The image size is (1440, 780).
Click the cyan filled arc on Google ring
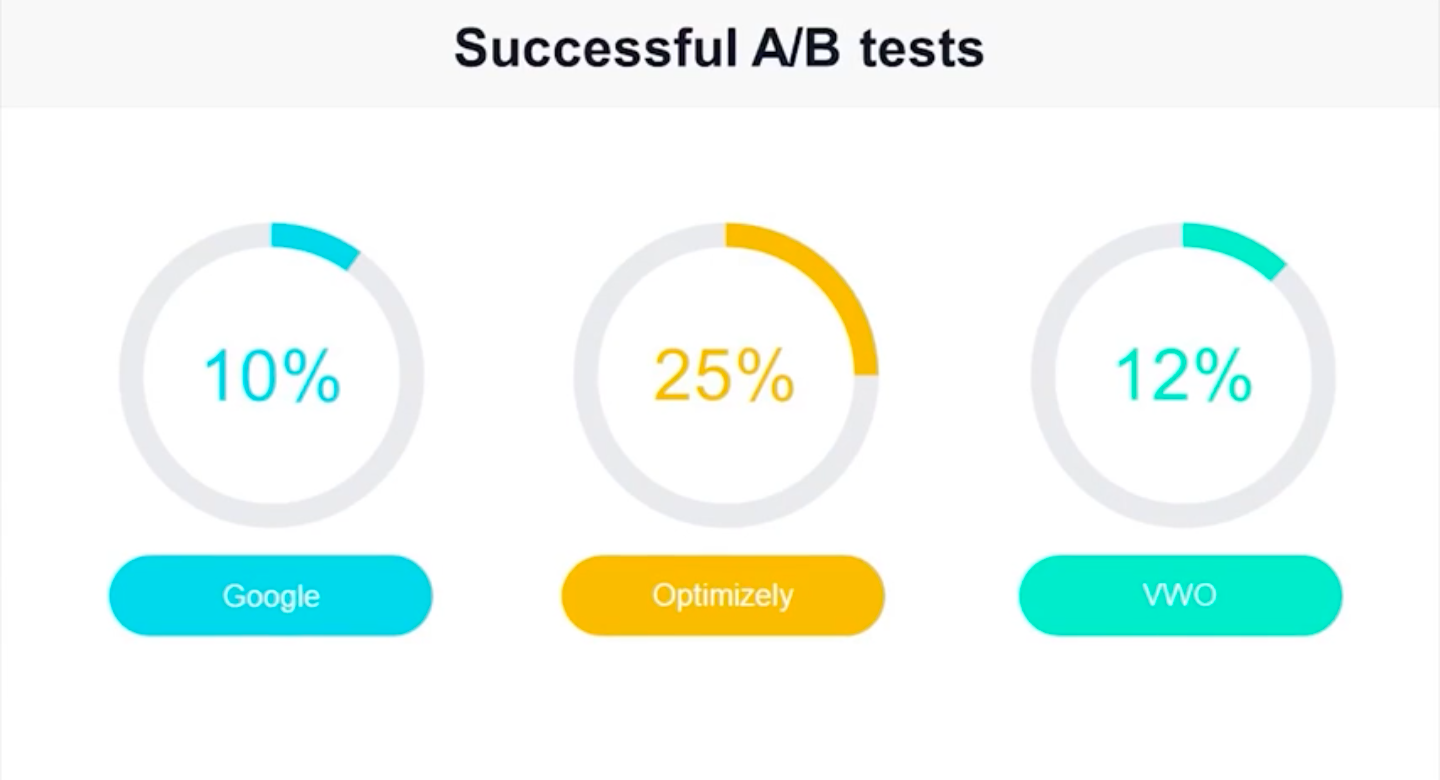point(318,242)
